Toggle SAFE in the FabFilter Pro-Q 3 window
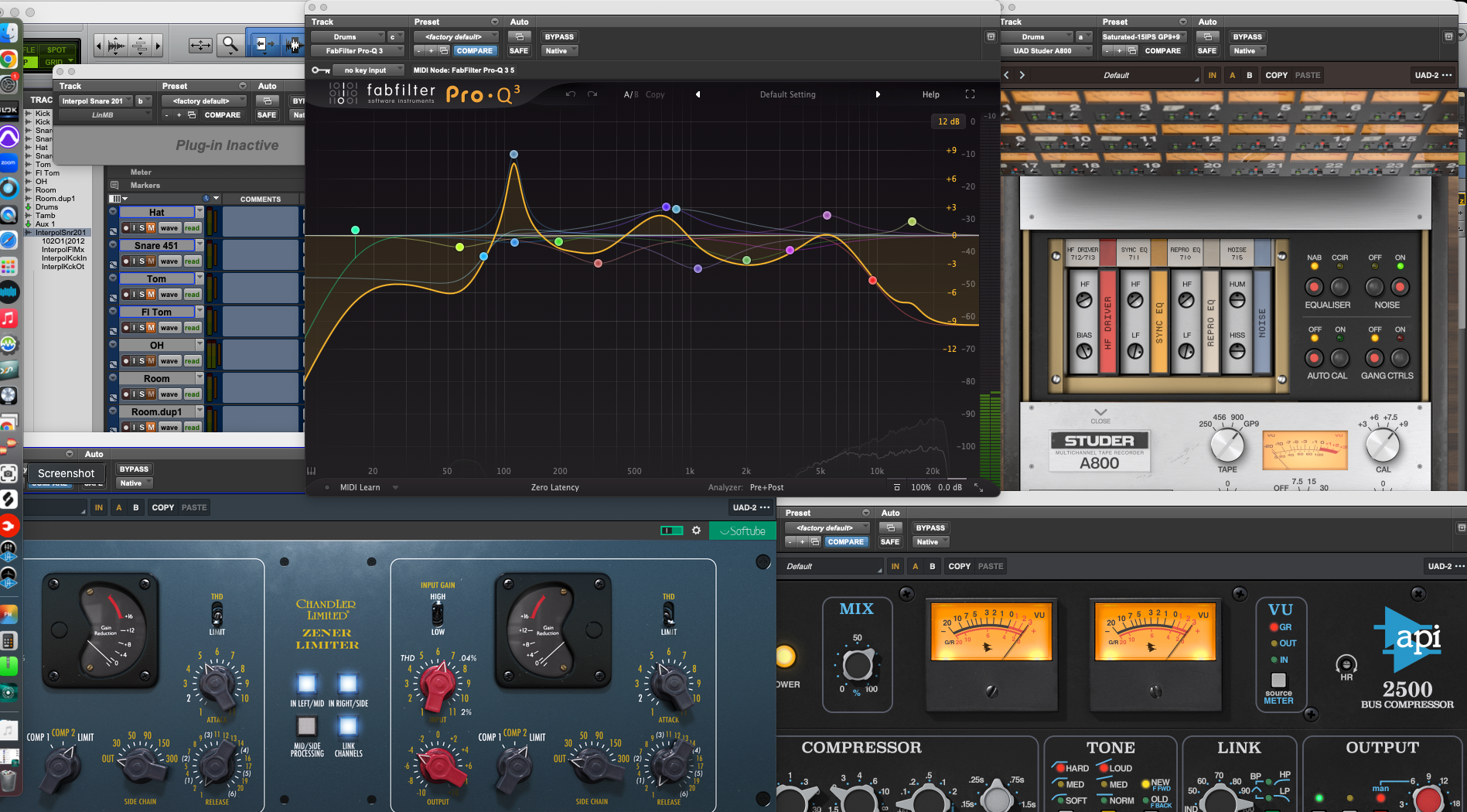Viewport: 1467px width, 812px height. pyautogui.click(x=519, y=51)
